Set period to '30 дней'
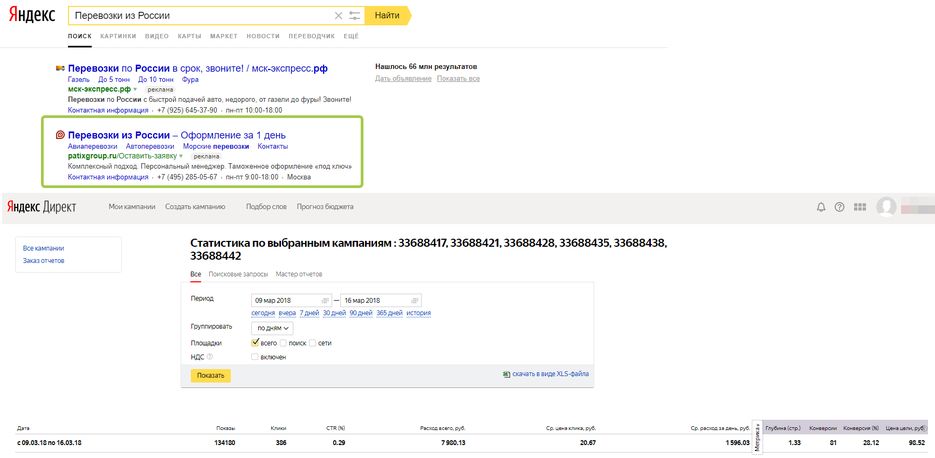Viewport: 935px width, 458px height. (335, 313)
